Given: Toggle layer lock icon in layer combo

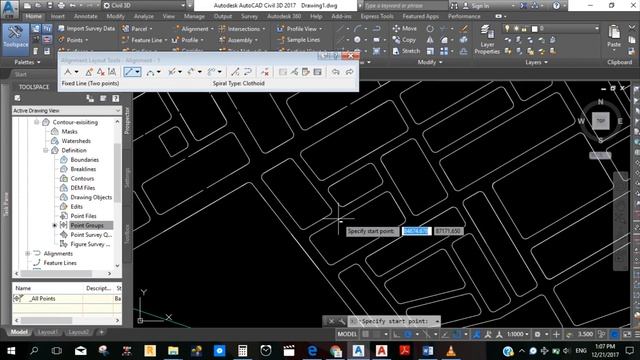Looking at the screenshot, I should (524, 29).
